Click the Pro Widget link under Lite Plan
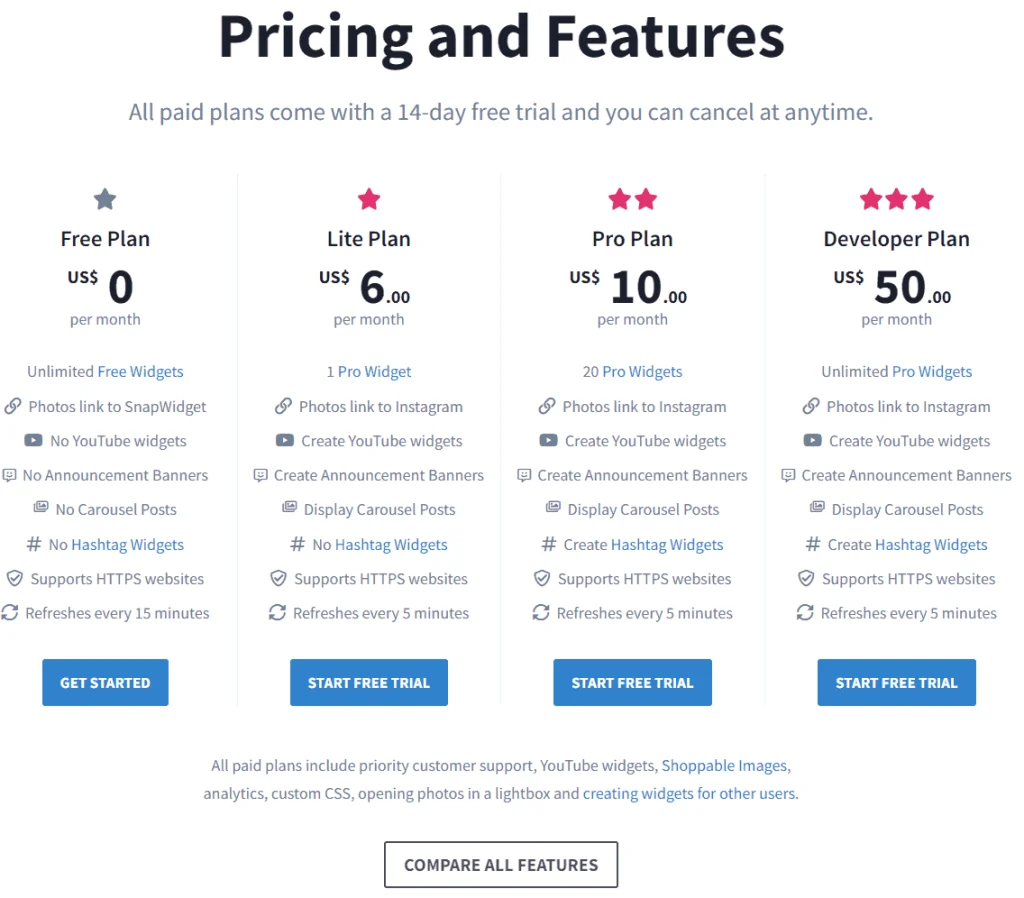Viewport: 1024px width, 898px height. point(375,372)
